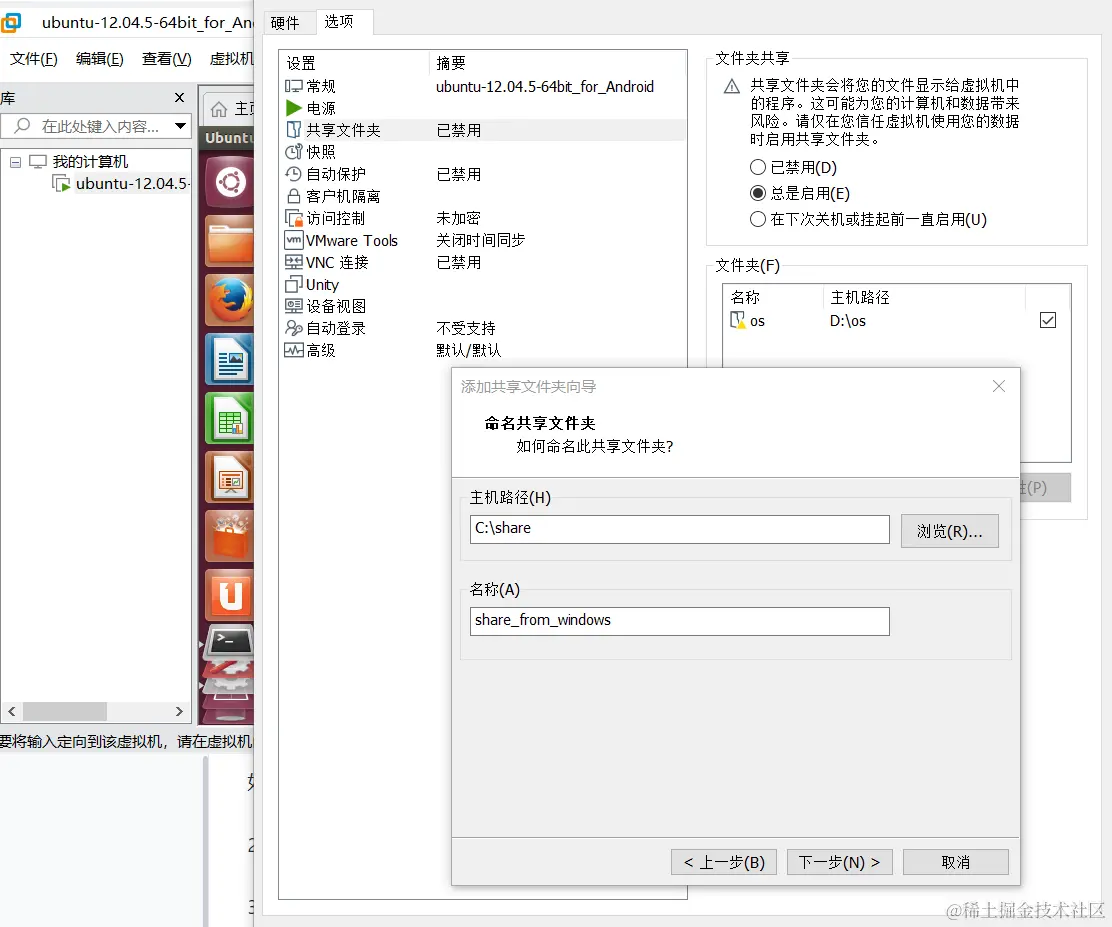Select the Unity settings row

[483, 284]
